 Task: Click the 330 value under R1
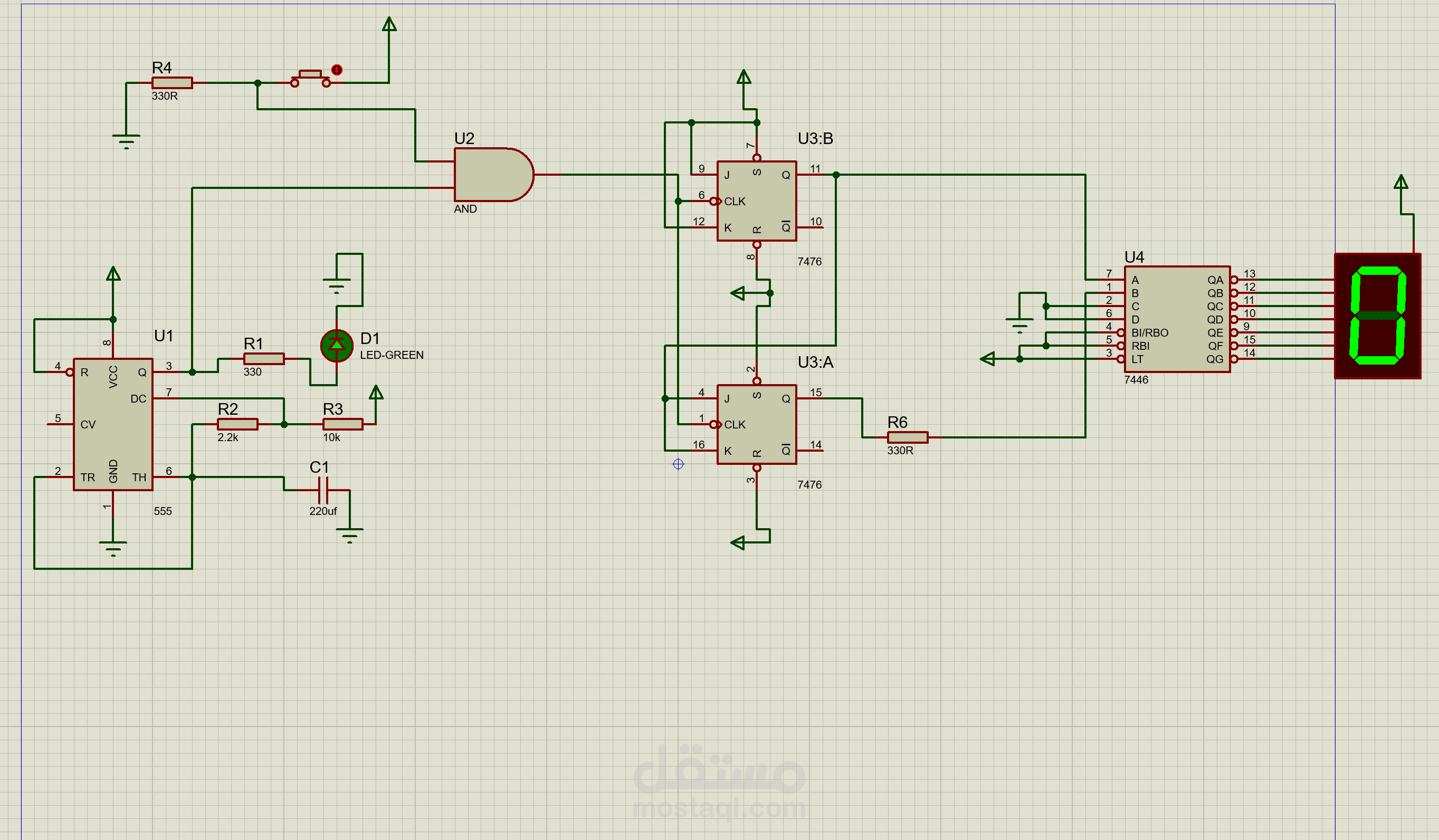click(x=252, y=372)
